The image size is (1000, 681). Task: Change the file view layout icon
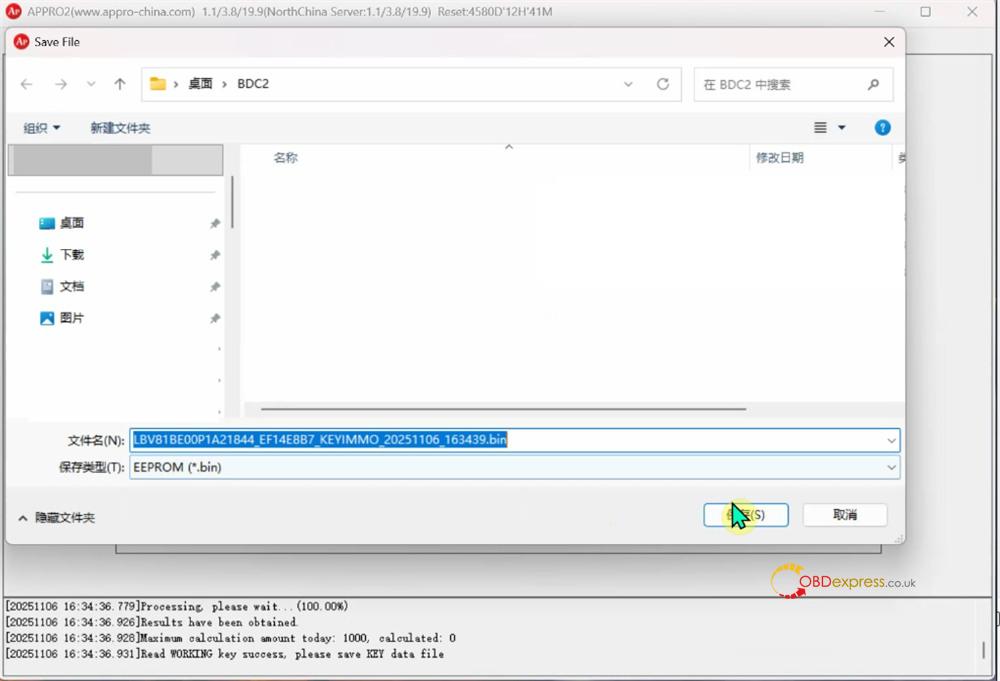click(821, 128)
